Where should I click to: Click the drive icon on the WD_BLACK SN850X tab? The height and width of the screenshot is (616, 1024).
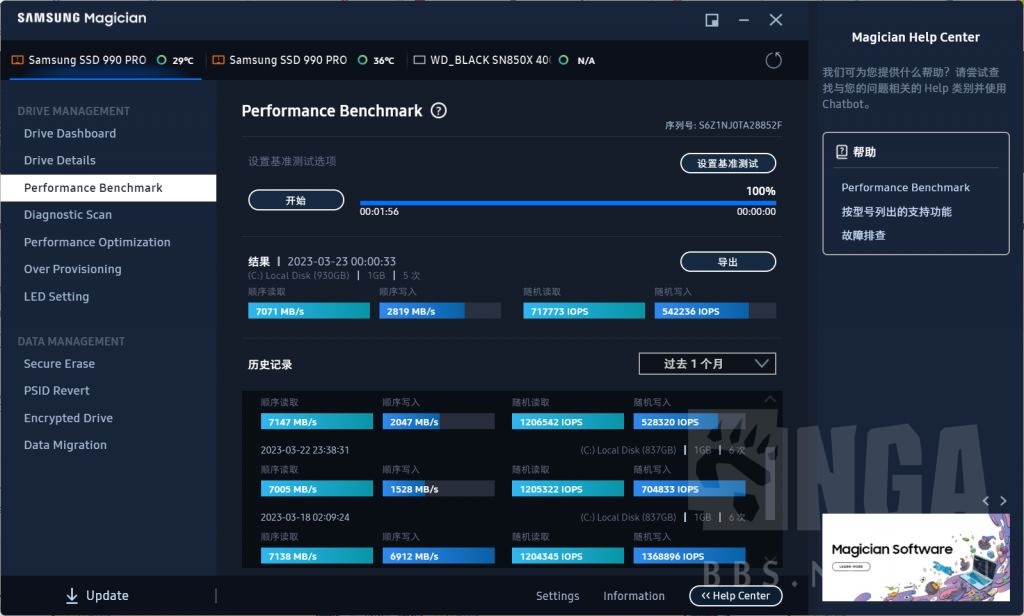[x=420, y=60]
